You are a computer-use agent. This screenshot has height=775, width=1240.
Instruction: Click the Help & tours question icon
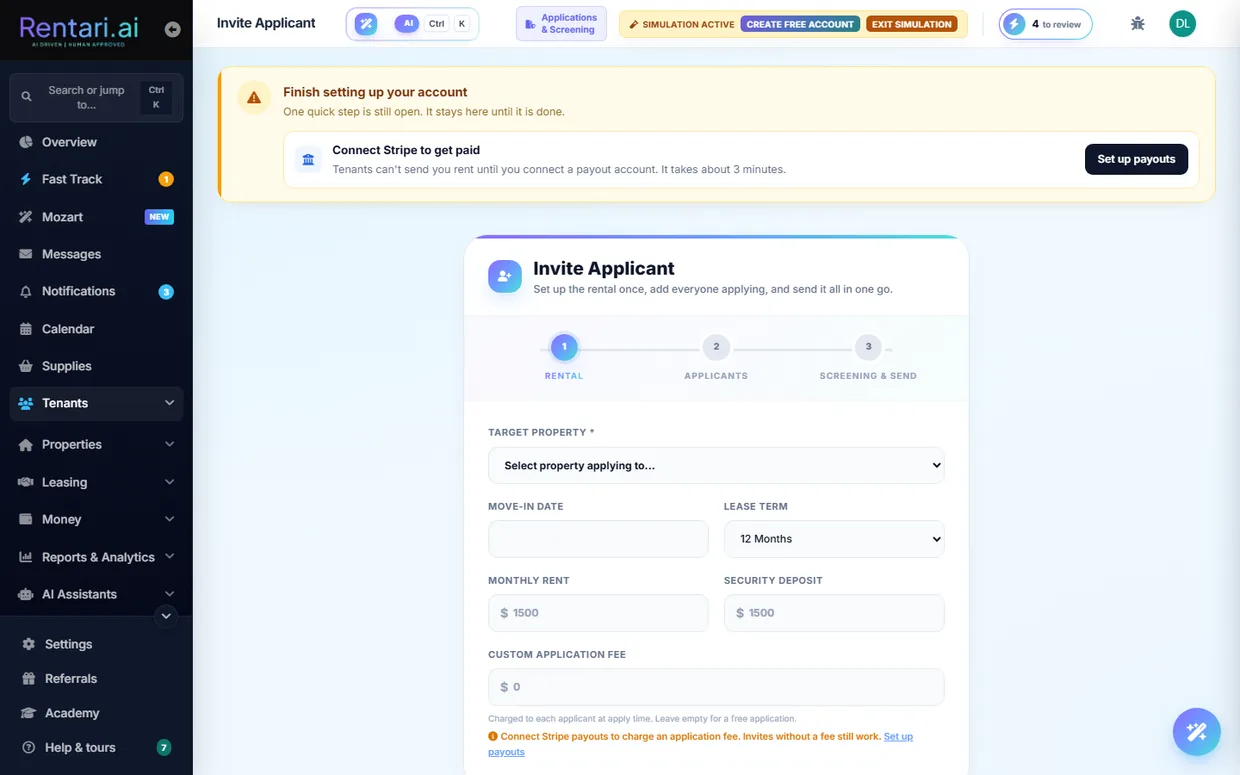point(28,747)
